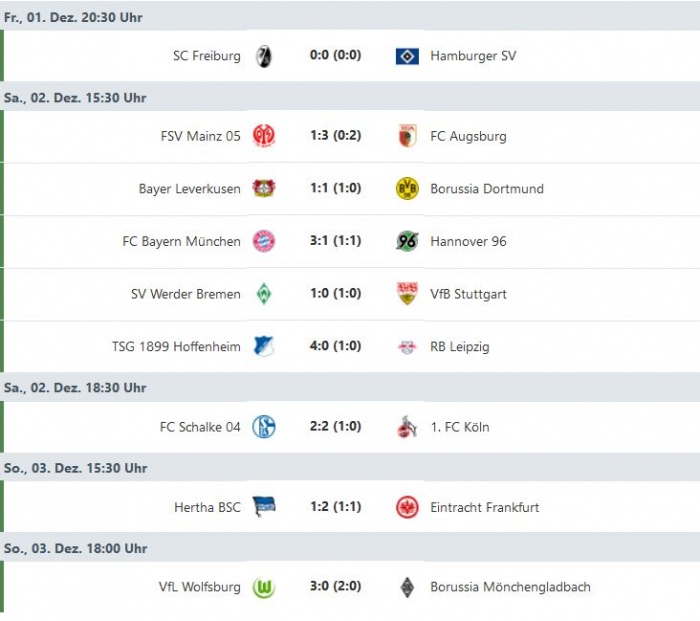Open the 4:0 Hoffenheim match result
This screenshot has width=700, height=621.
335,347
